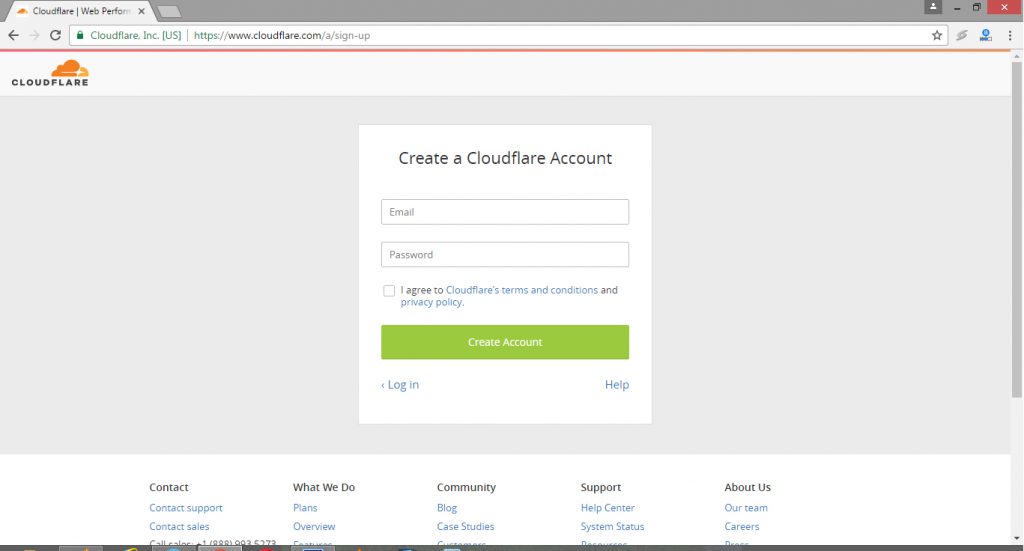Image resolution: width=1024 pixels, height=551 pixels.
Task: Minimize the Chrome window
Action: (x=957, y=7)
